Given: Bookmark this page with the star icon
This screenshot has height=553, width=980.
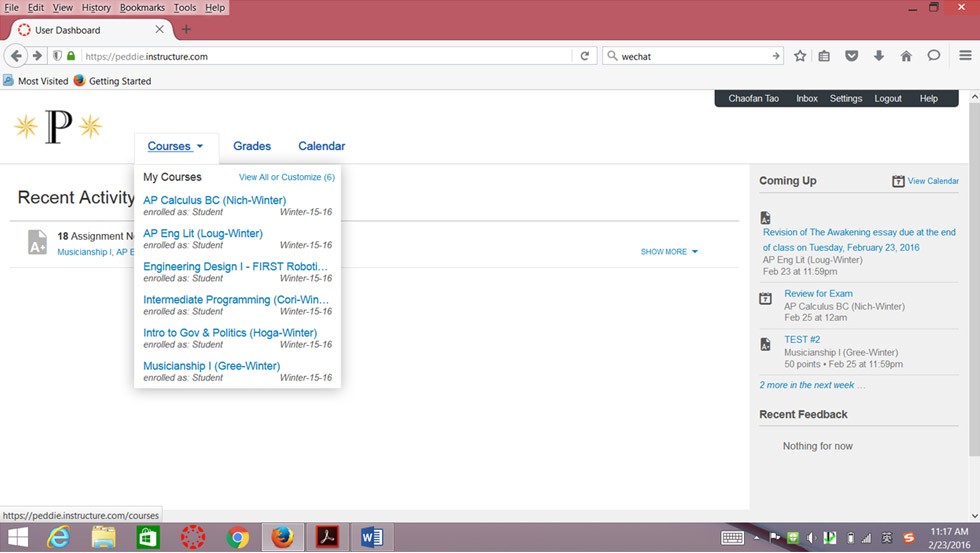Looking at the screenshot, I should (x=800, y=56).
